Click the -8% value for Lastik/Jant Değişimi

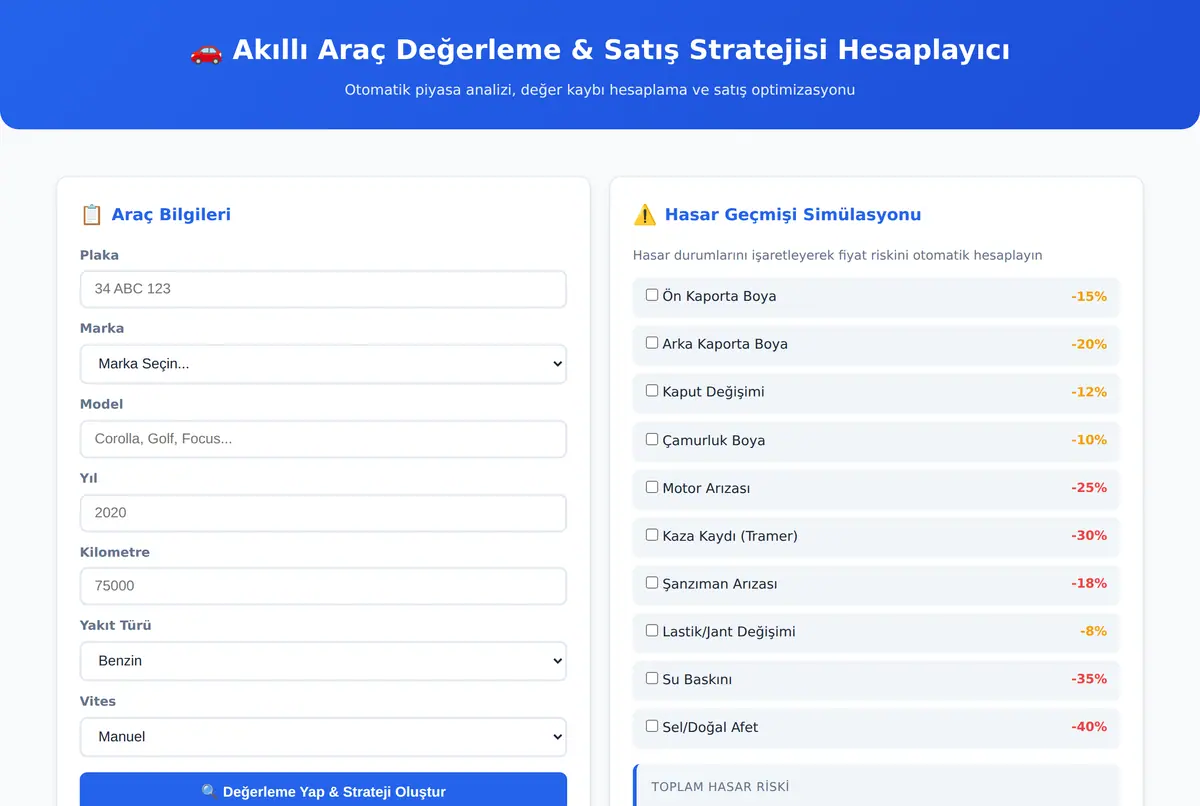coord(1093,631)
